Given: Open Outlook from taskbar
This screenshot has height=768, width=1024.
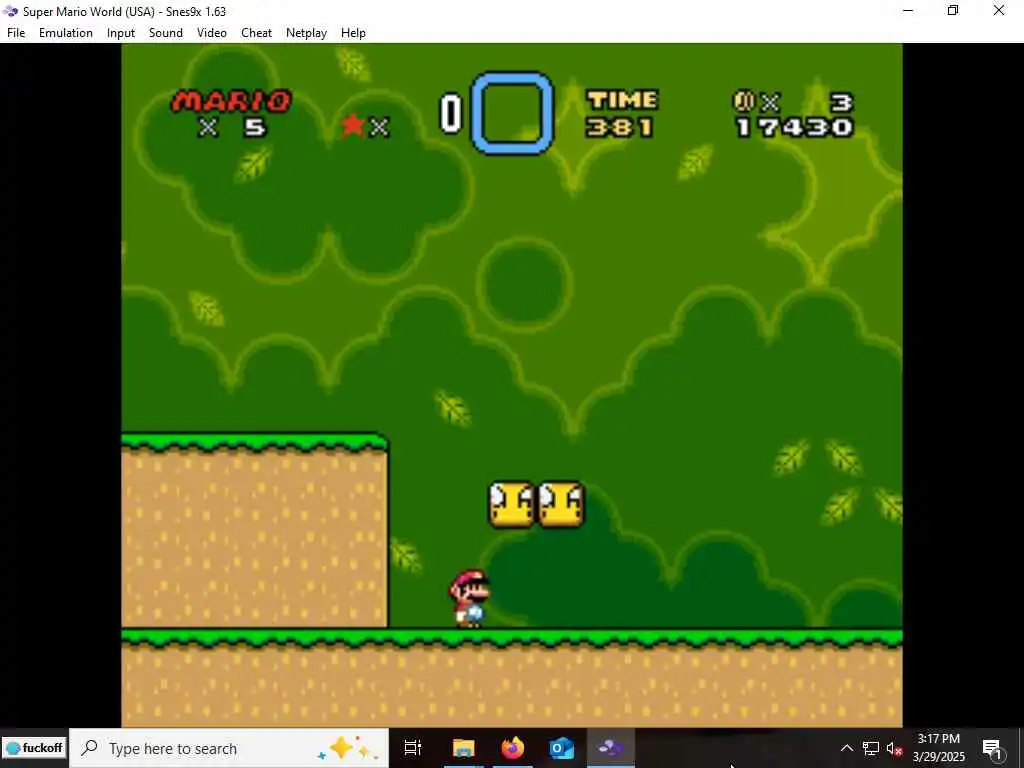Looking at the screenshot, I should pyautogui.click(x=562, y=748).
